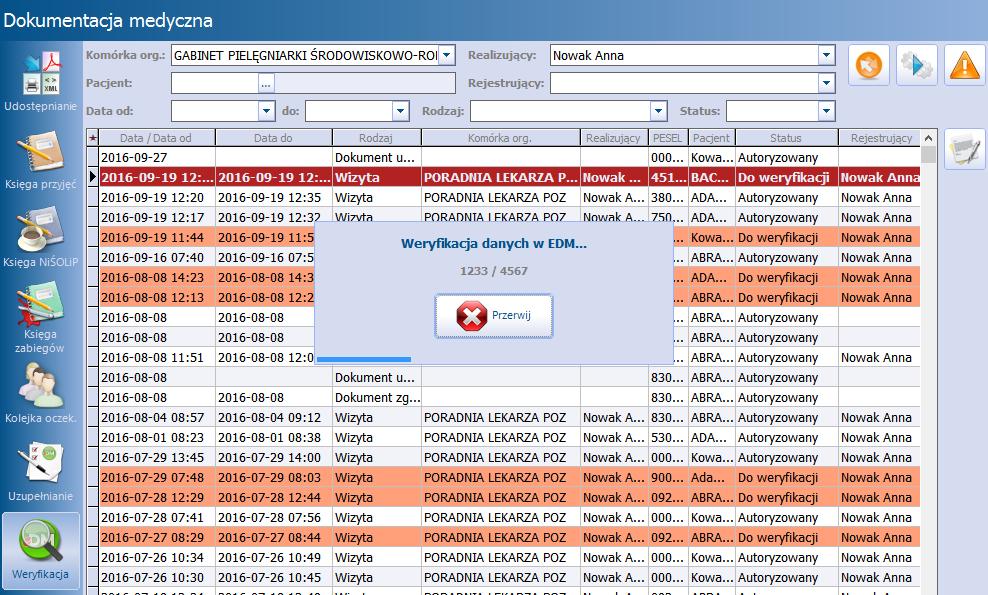Image resolution: width=988 pixels, height=595 pixels.
Task: Sort by Realizujący column header
Action: pyautogui.click(x=613, y=138)
